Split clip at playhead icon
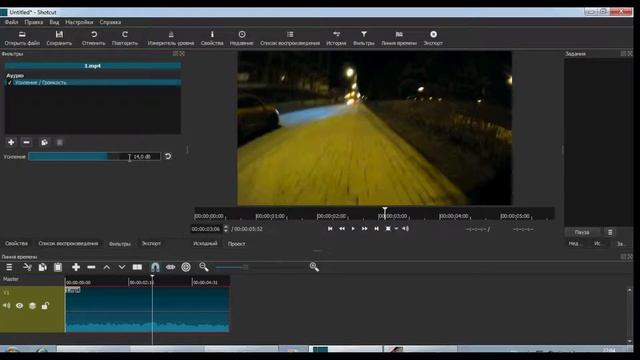This screenshot has width=640, height=360. (137, 267)
